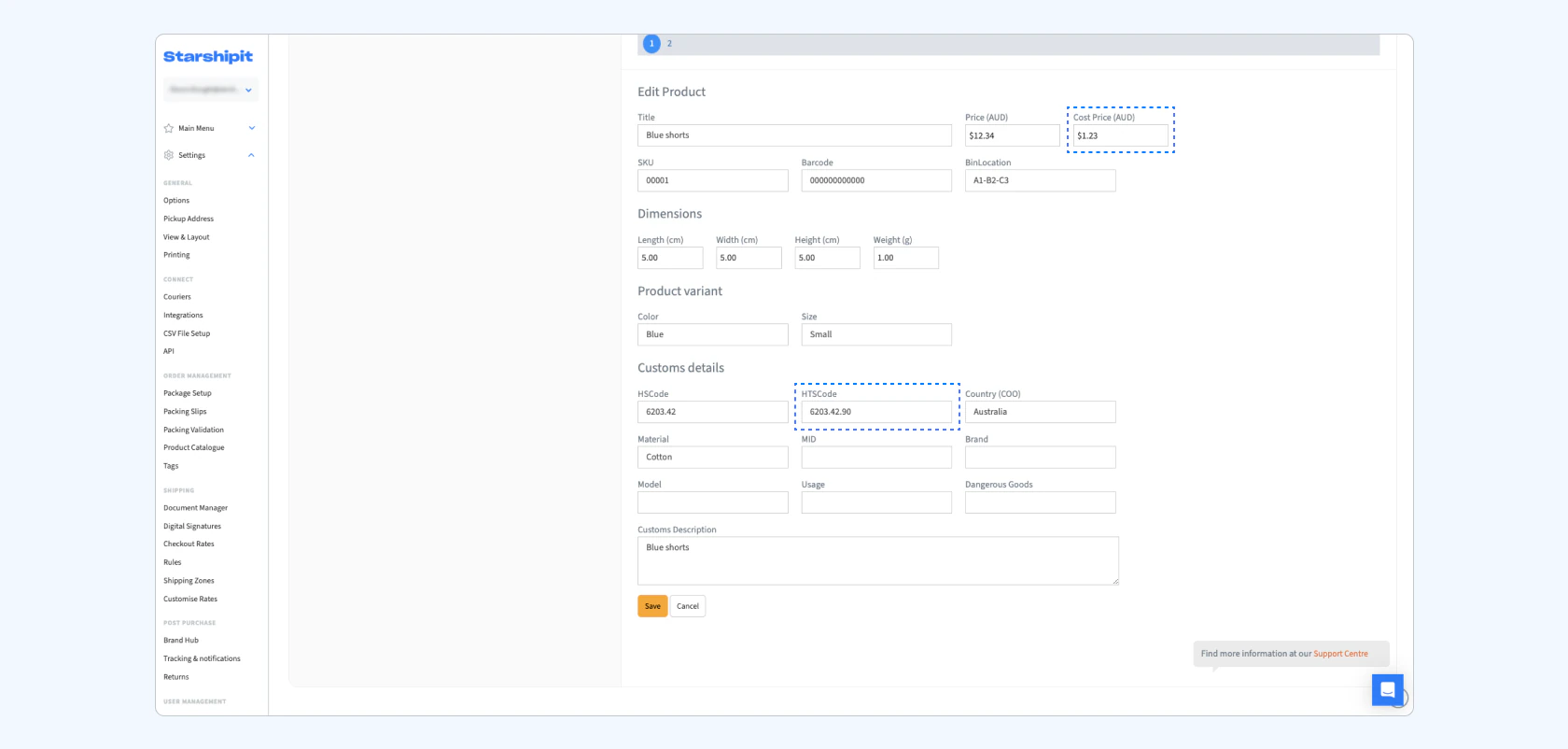Screen dimensions: 1568x749
Task: Click the Settings gear icon
Action: [x=169, y=155]
